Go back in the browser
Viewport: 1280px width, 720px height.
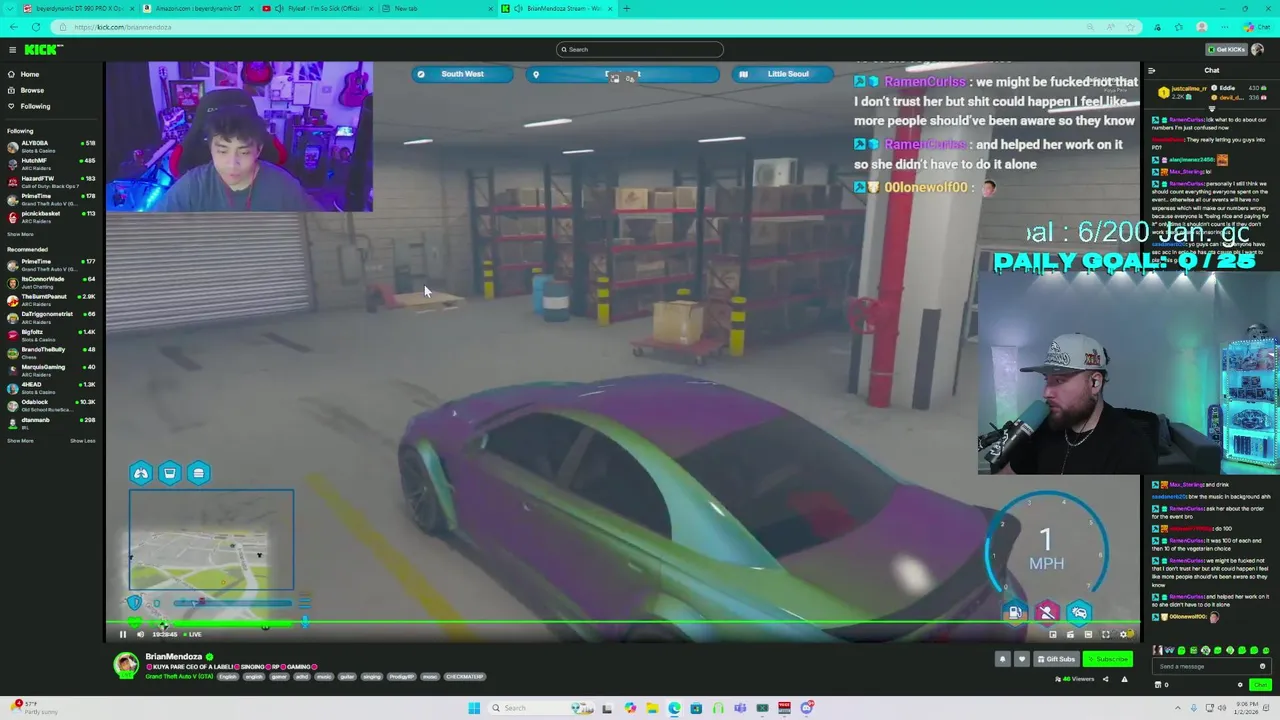point(12,27)
